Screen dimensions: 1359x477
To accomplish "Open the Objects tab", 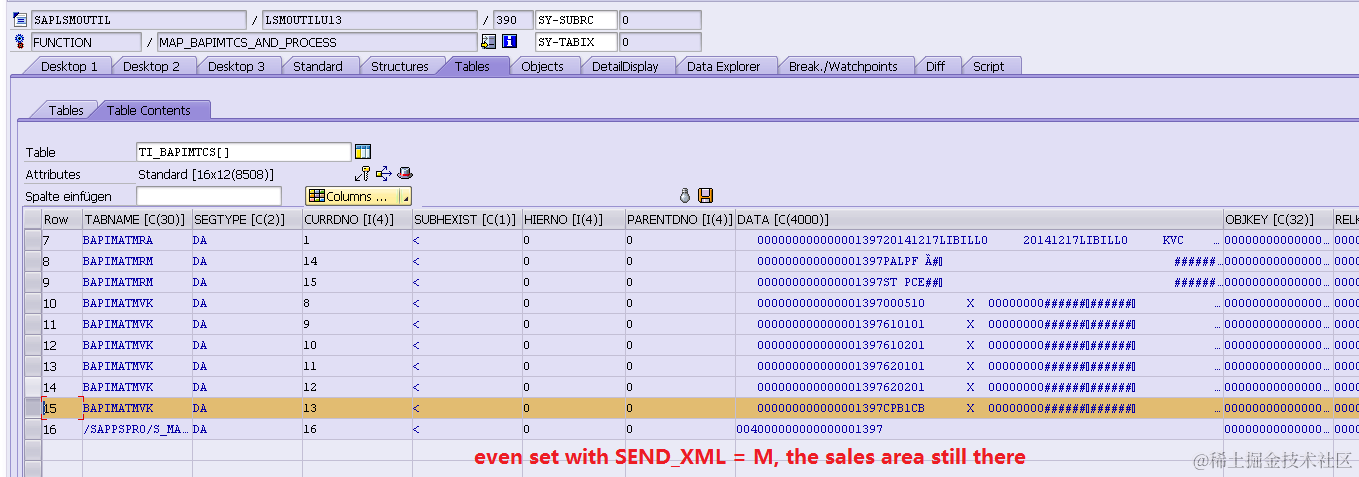I will pos(543,66).
